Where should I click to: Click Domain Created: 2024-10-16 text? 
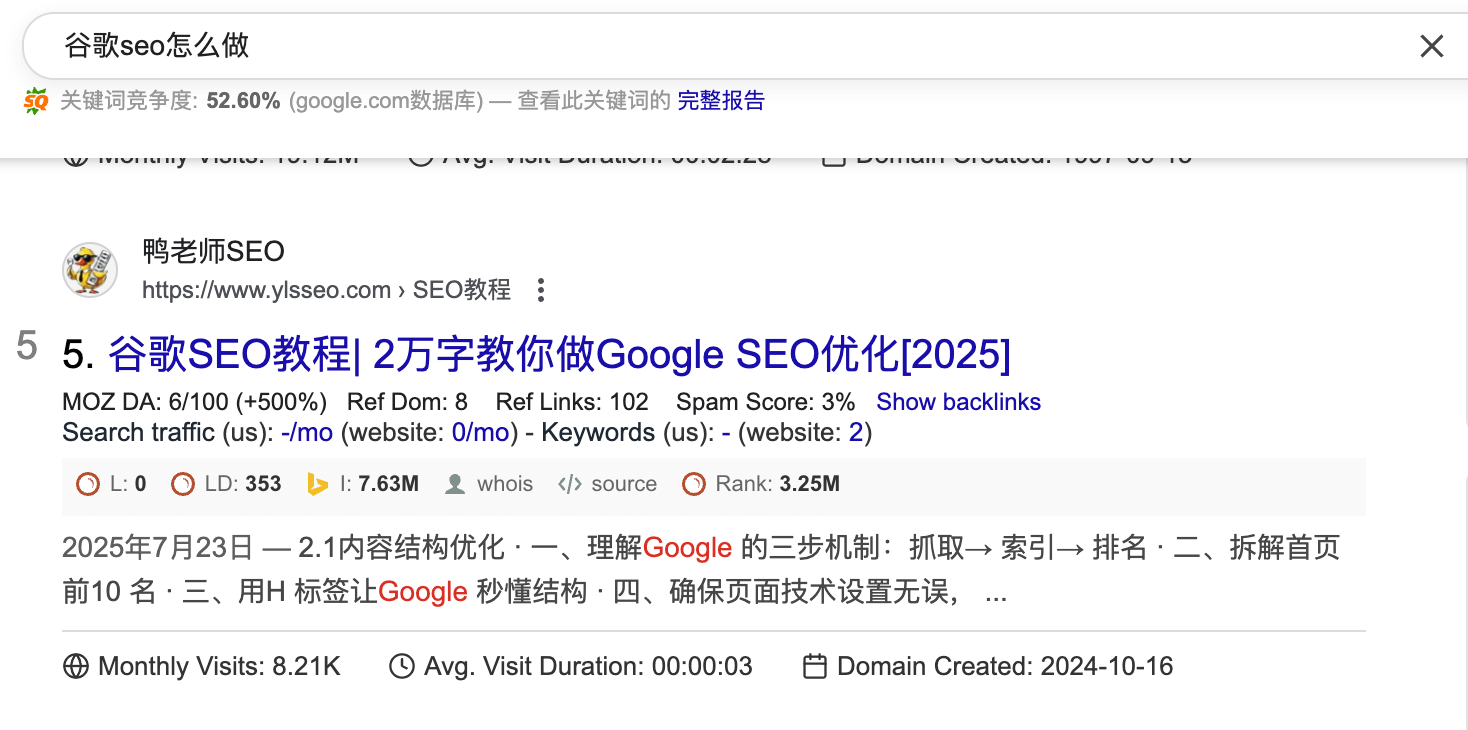1005,666
